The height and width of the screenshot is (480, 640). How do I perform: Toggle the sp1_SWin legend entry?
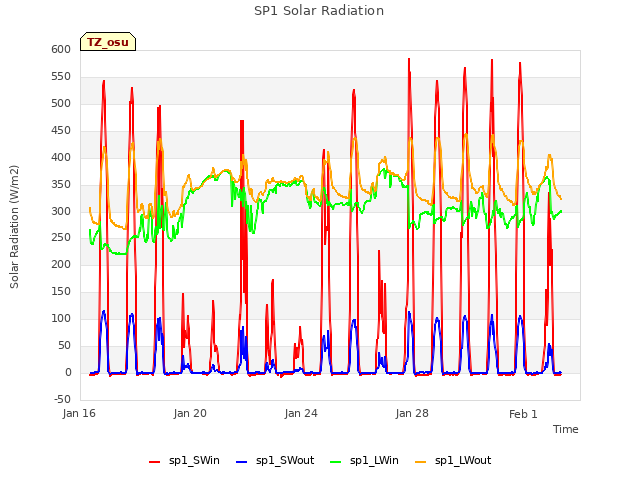point(184,461)
